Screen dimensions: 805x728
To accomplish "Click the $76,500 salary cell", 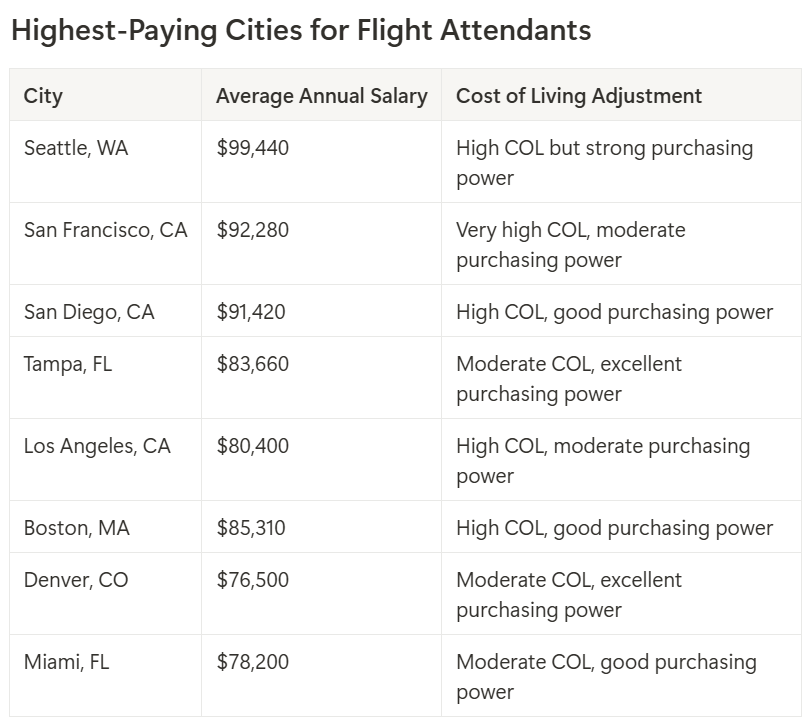I will (x=252, y=580).
